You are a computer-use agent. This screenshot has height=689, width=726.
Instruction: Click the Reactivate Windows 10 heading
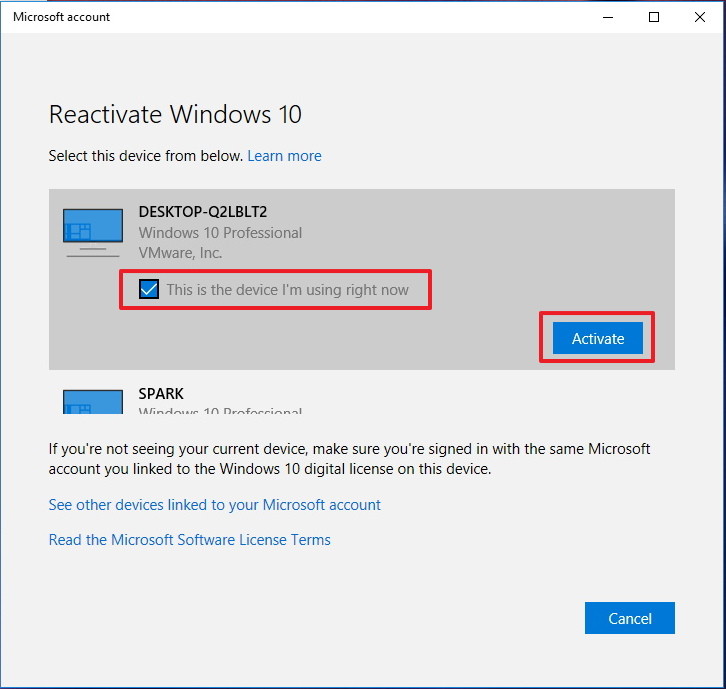[x=175, y=114]
